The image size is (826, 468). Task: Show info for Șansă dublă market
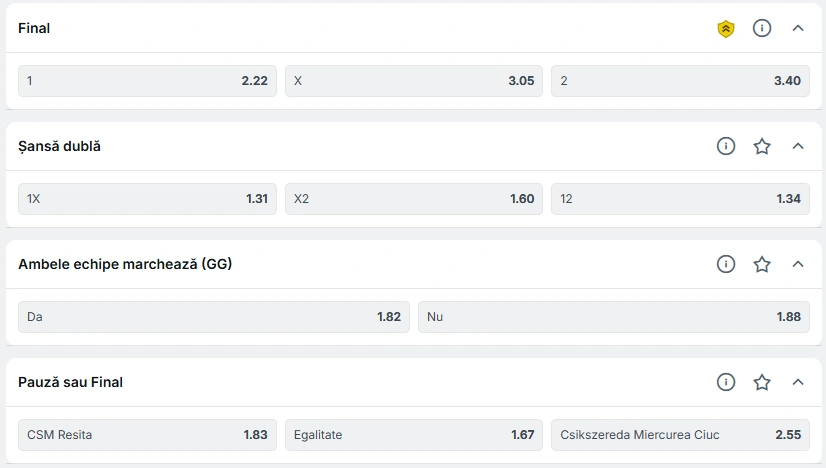[726, 146]
